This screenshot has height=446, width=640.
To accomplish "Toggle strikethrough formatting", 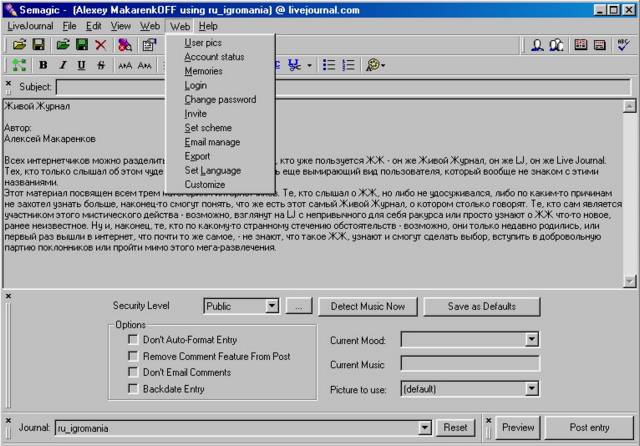I will (x=101, y=65).
